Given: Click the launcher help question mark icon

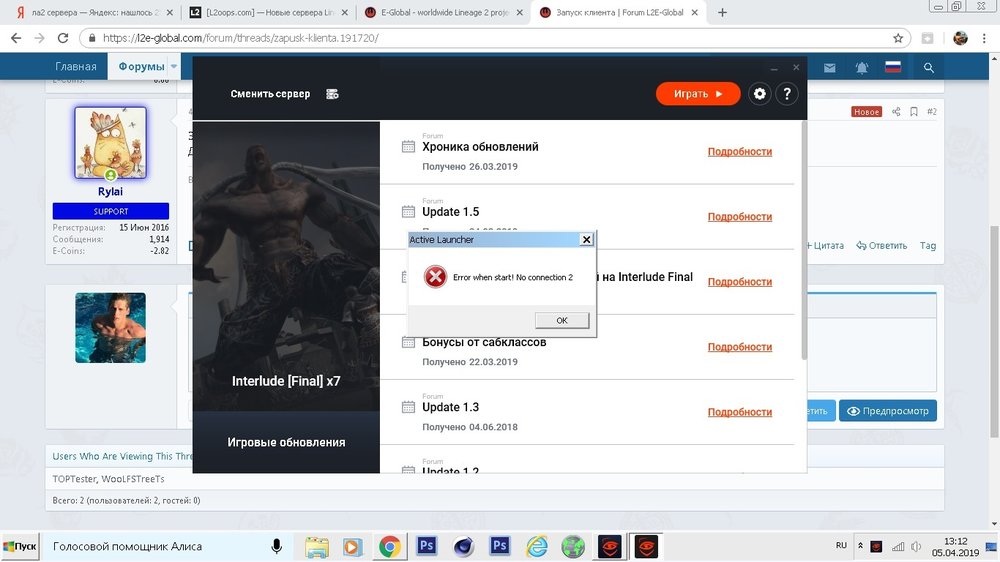Looking at the screenshot, I should [x=787, y=94].
